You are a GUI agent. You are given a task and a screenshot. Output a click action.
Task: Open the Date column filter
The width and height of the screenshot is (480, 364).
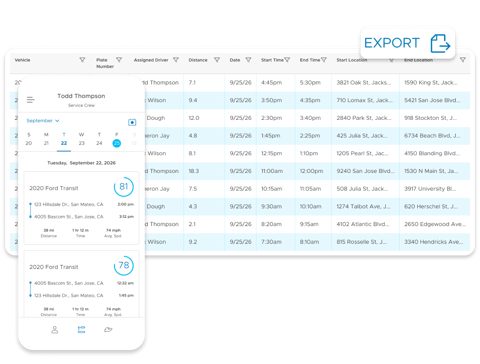(248, 60)
